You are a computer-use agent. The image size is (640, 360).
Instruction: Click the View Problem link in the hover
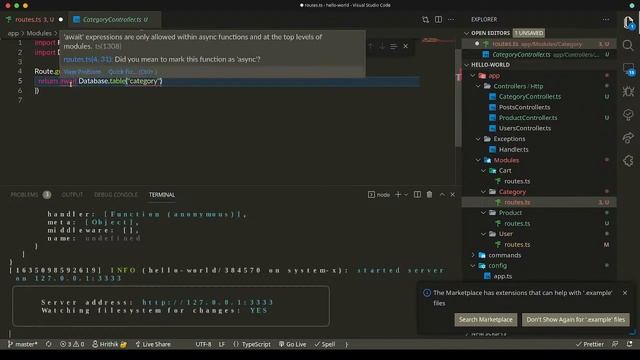[82, 71]
